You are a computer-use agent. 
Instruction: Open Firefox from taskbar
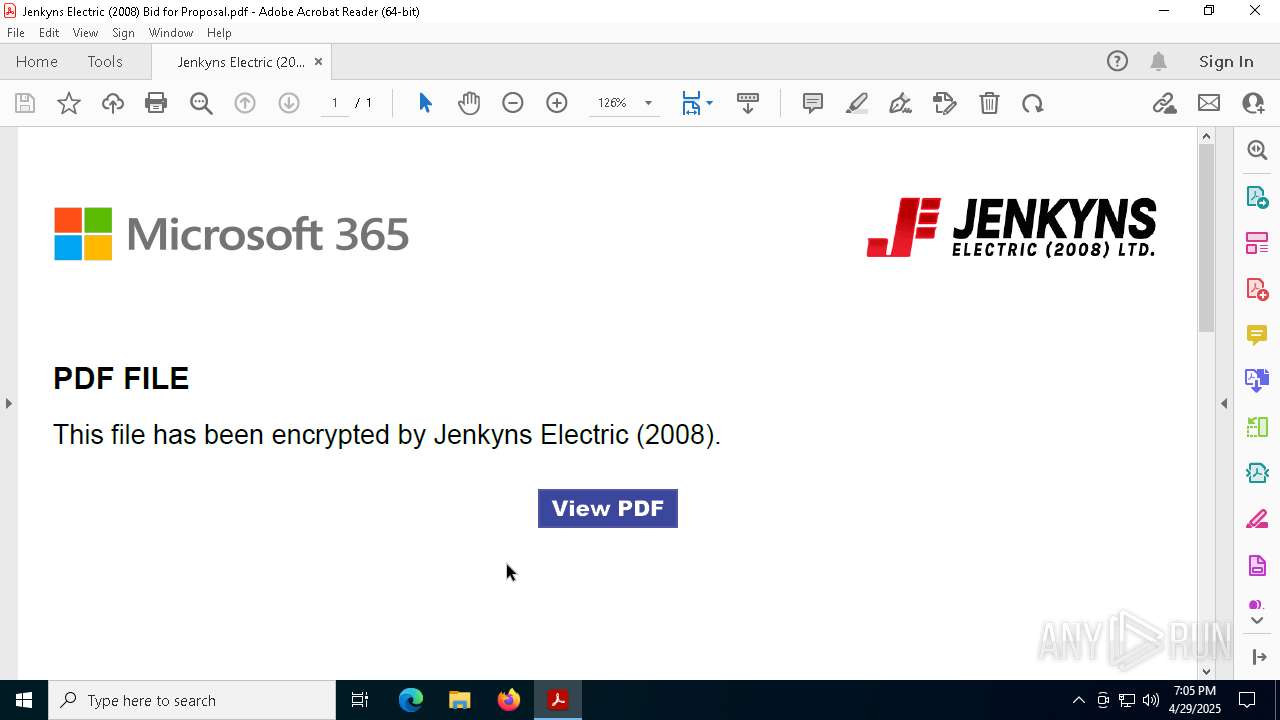(x=509, y=700)
